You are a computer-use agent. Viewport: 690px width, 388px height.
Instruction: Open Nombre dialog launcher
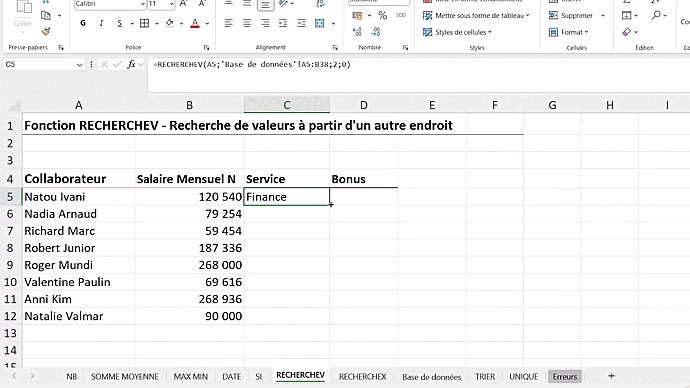click(405, 48)
